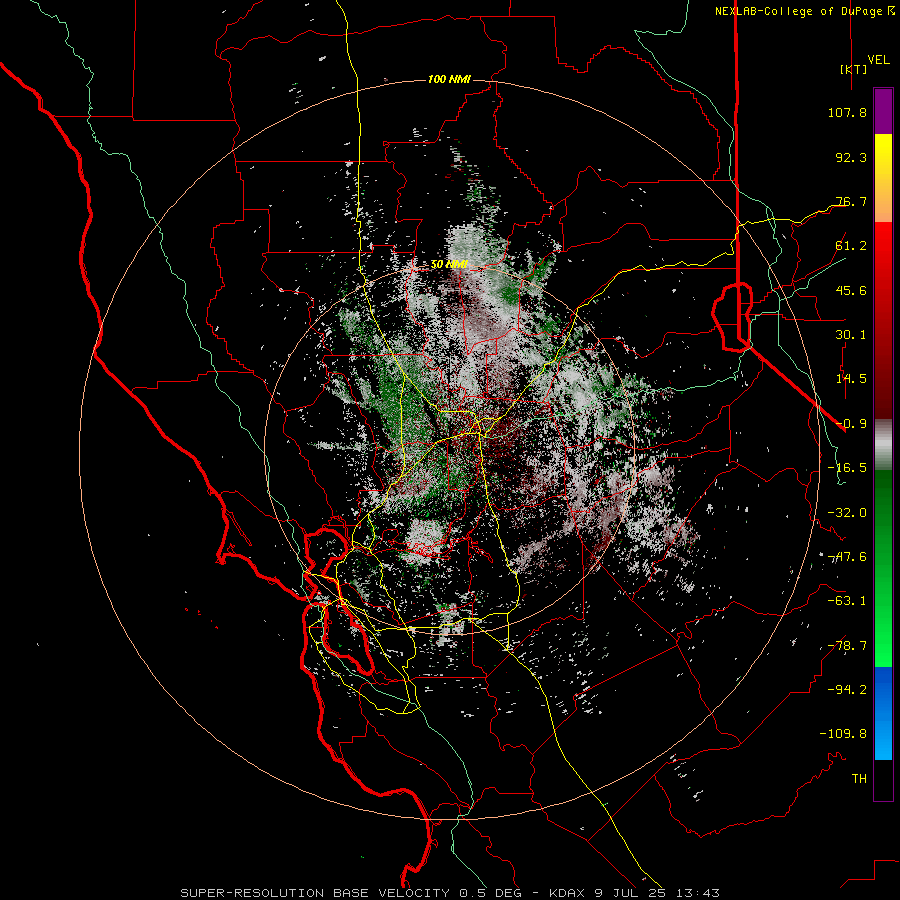Click the -94.2 legend value
Screen dimensions: 900x900
click(x=847, y=689)
